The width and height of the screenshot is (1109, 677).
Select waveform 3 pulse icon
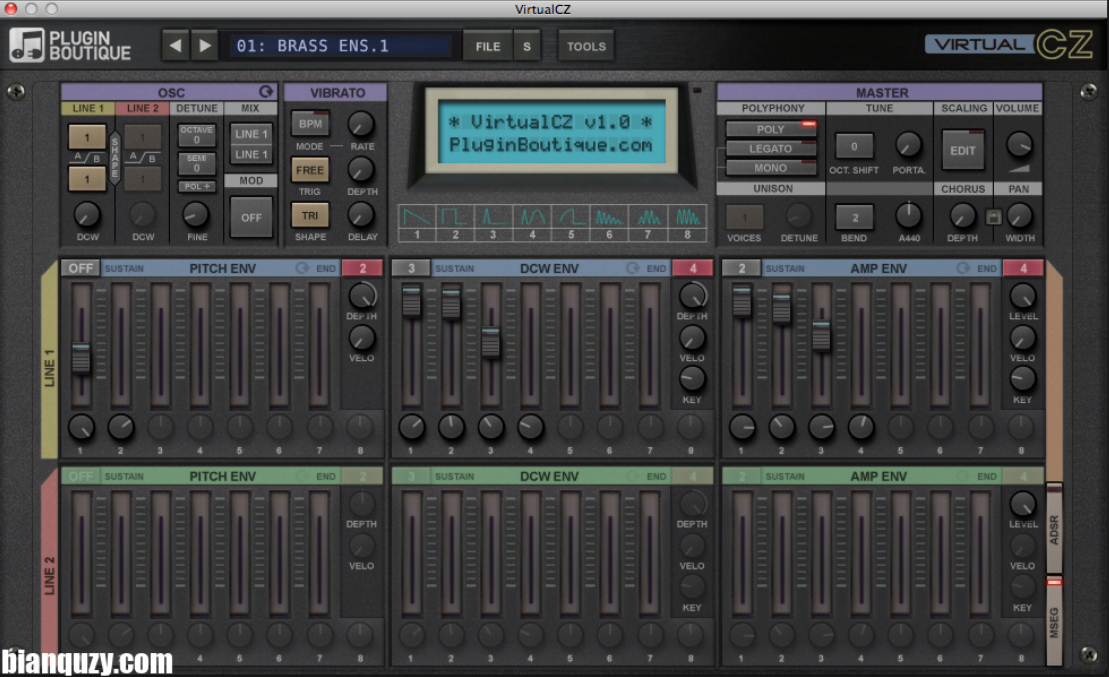click(x=493, y=216)
